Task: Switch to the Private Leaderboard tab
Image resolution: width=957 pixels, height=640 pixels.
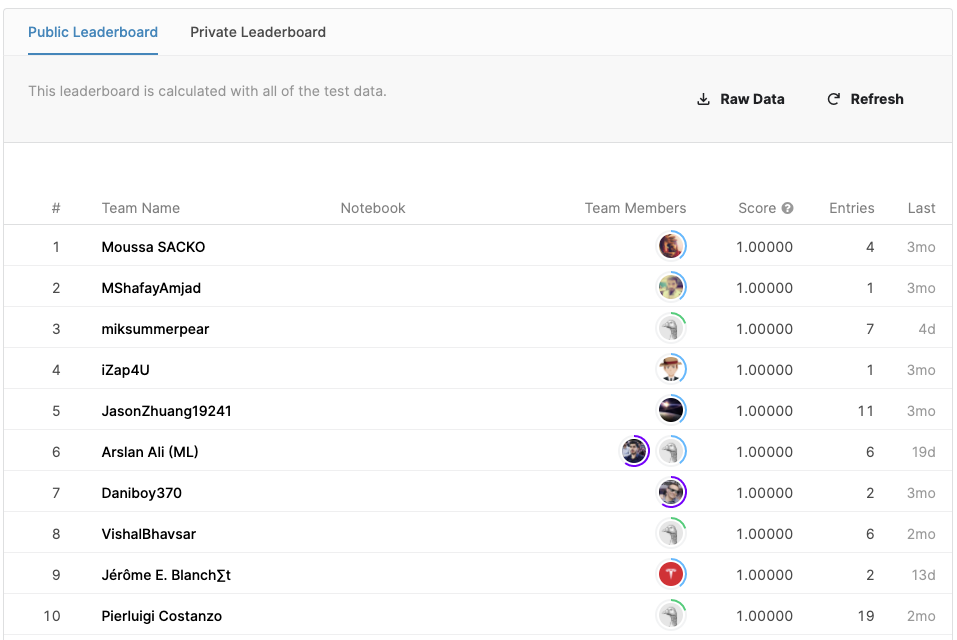Action: (x=258, y=32)
